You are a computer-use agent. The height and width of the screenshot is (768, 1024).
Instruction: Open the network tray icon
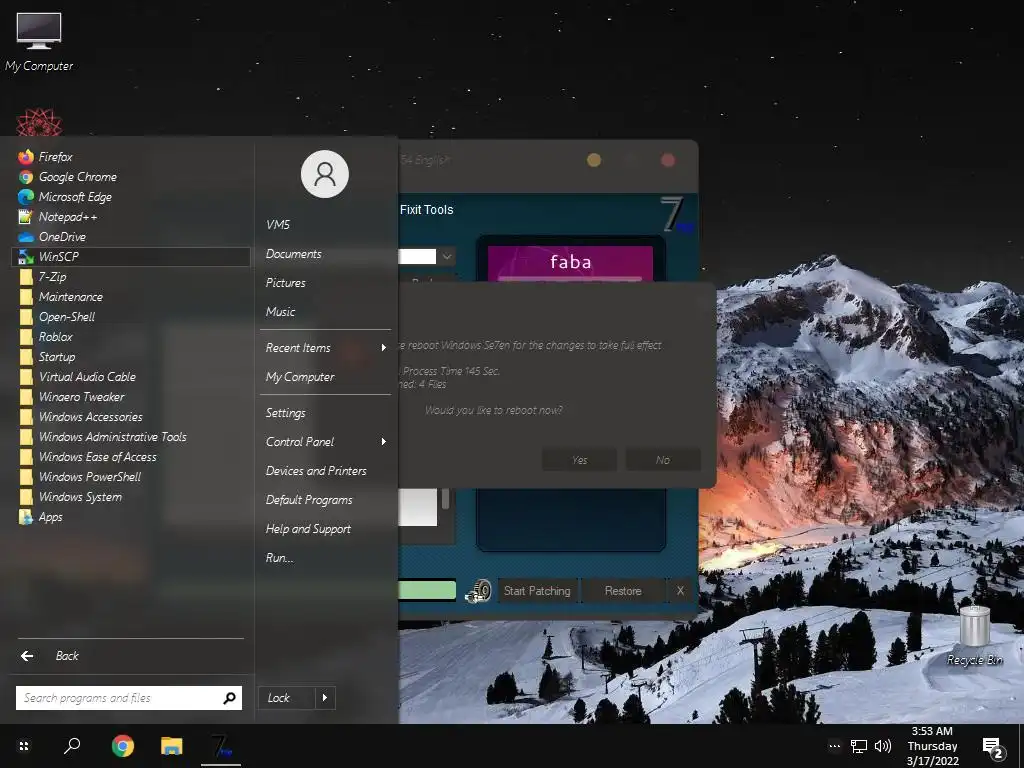point(858,746)
